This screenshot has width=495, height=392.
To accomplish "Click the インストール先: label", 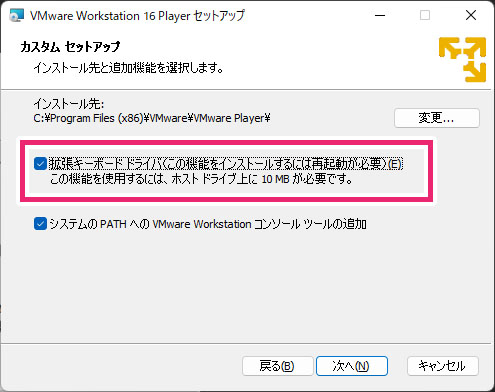I will (x=69, y=104).
